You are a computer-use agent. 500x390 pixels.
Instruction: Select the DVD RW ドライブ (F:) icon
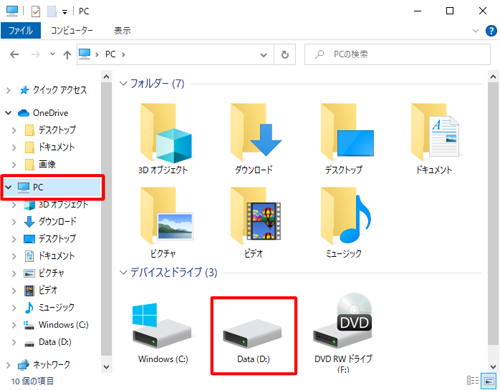[x=343, y=321]
